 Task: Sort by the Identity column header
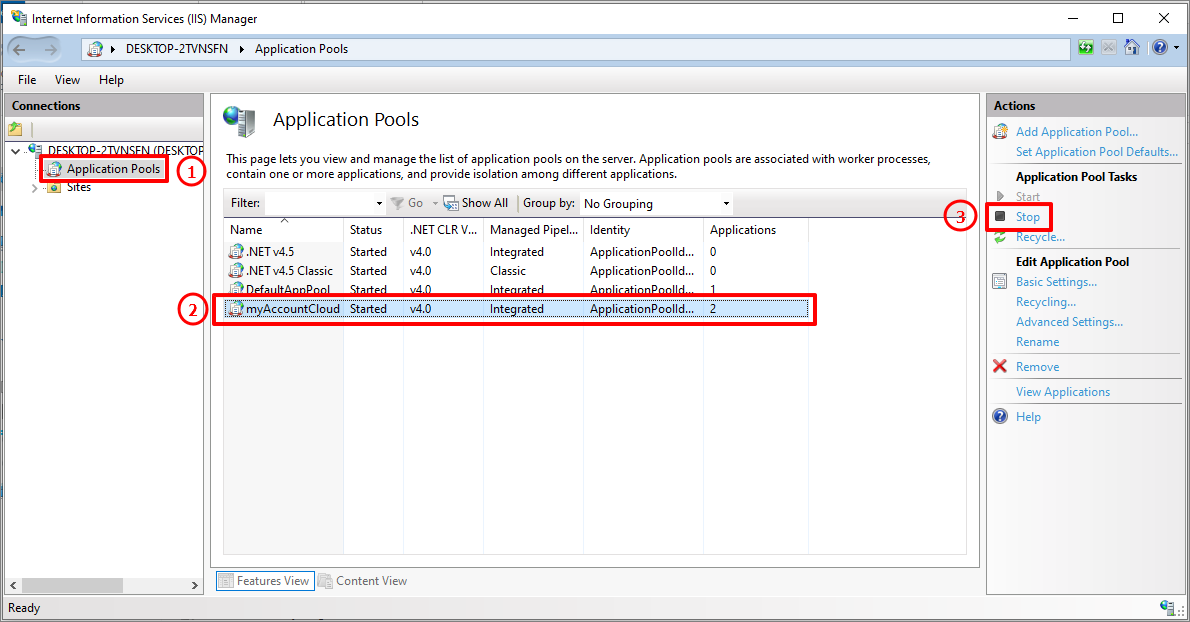[x=644, y=230]
